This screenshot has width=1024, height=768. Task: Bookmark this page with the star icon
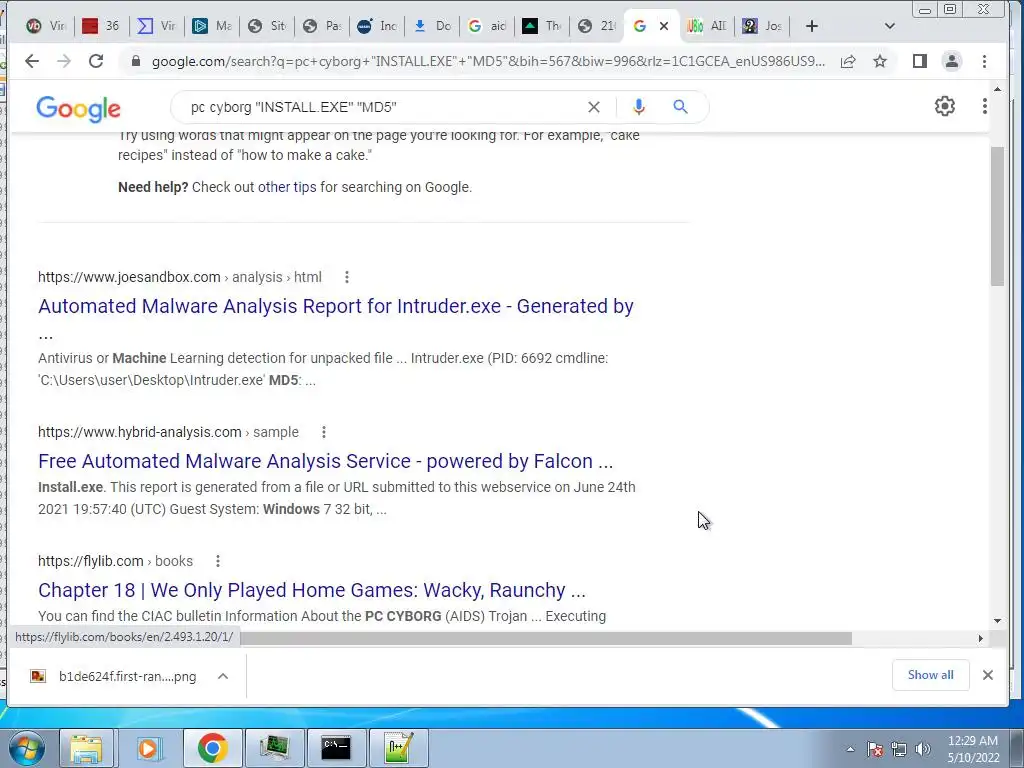(880, 61)
